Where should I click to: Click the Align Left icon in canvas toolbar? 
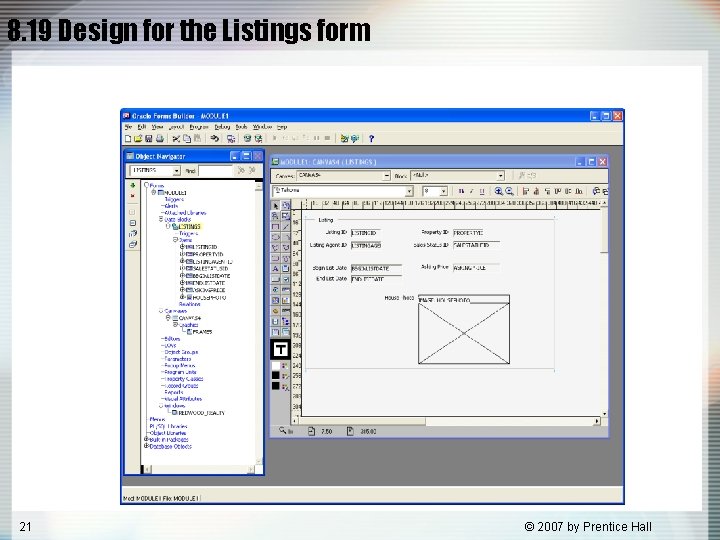(526, 191)
